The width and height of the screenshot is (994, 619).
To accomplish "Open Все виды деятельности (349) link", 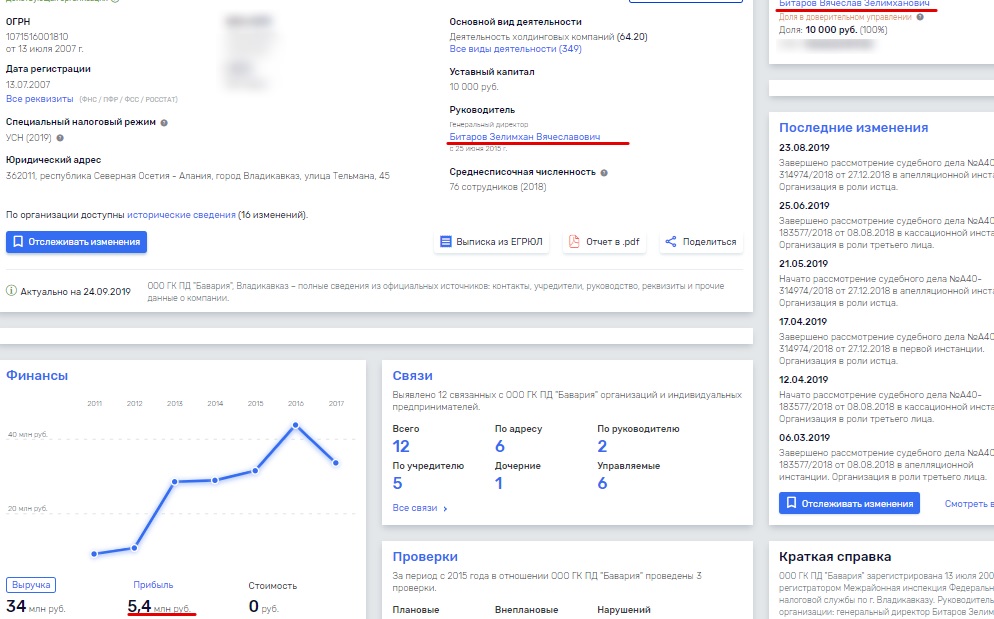I will click(515, 49).
